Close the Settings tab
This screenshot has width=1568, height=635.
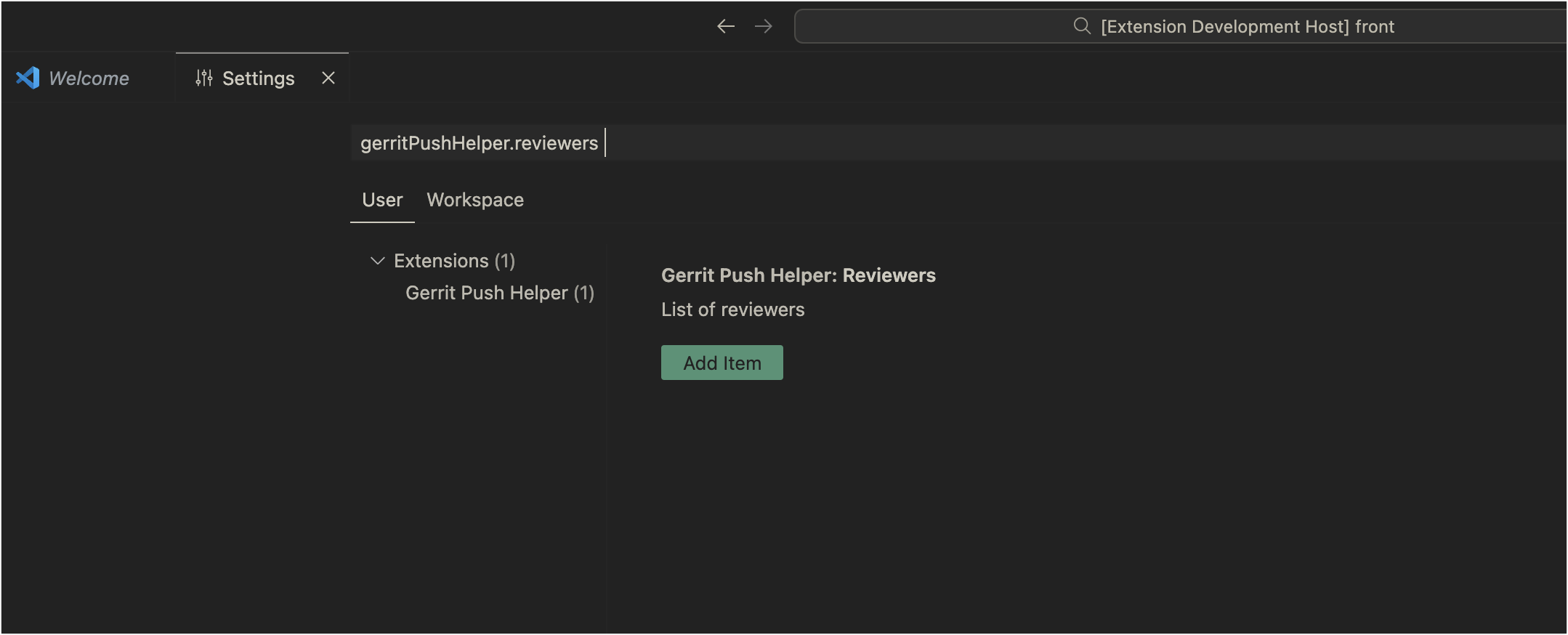(328, 78)
